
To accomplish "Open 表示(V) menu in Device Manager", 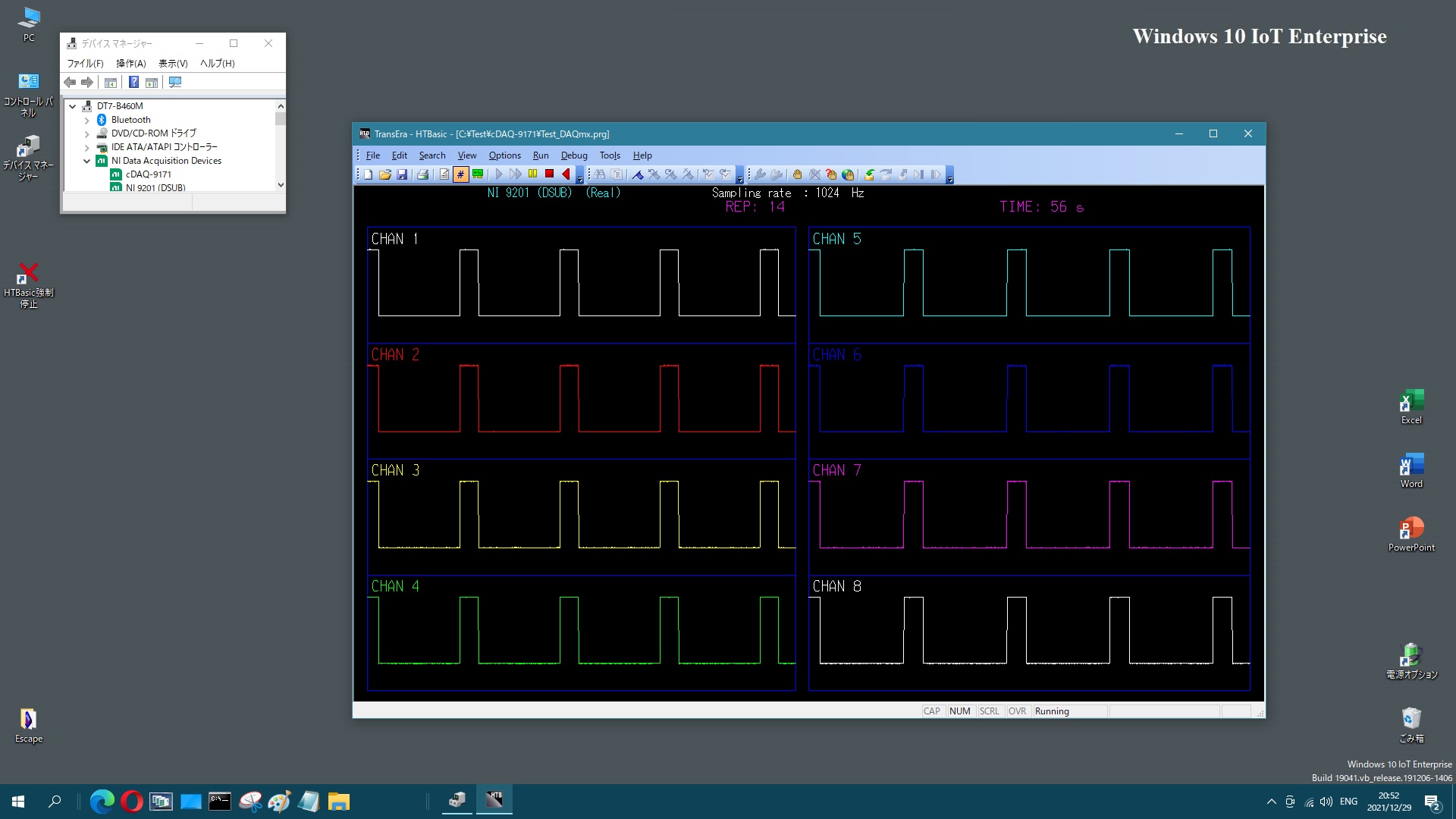I will click(x=173, y=64).
